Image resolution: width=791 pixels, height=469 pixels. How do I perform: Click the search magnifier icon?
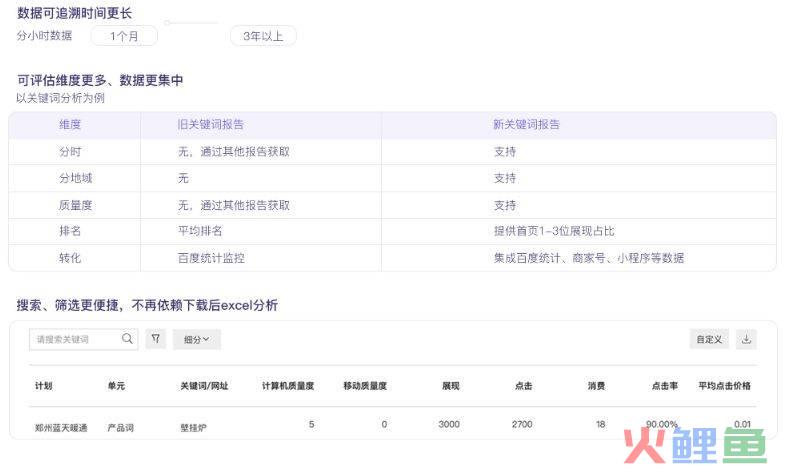[x=127, y=338]
